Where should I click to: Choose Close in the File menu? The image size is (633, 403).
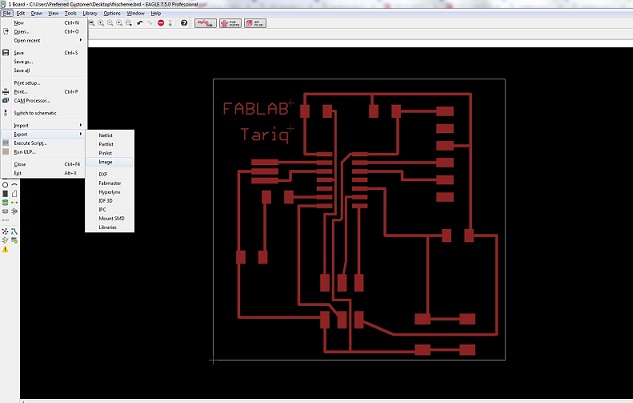point(44,164)
